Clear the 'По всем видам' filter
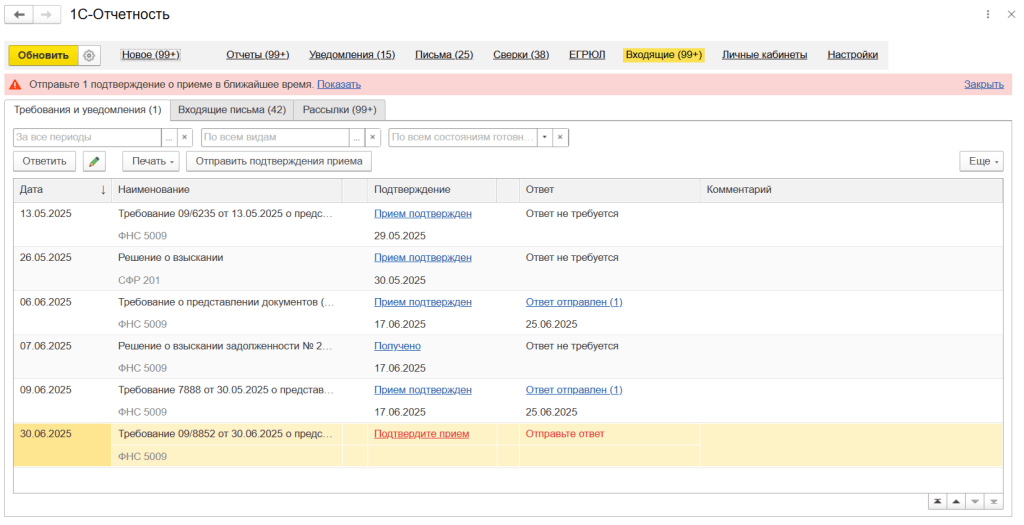 point(373,137)
